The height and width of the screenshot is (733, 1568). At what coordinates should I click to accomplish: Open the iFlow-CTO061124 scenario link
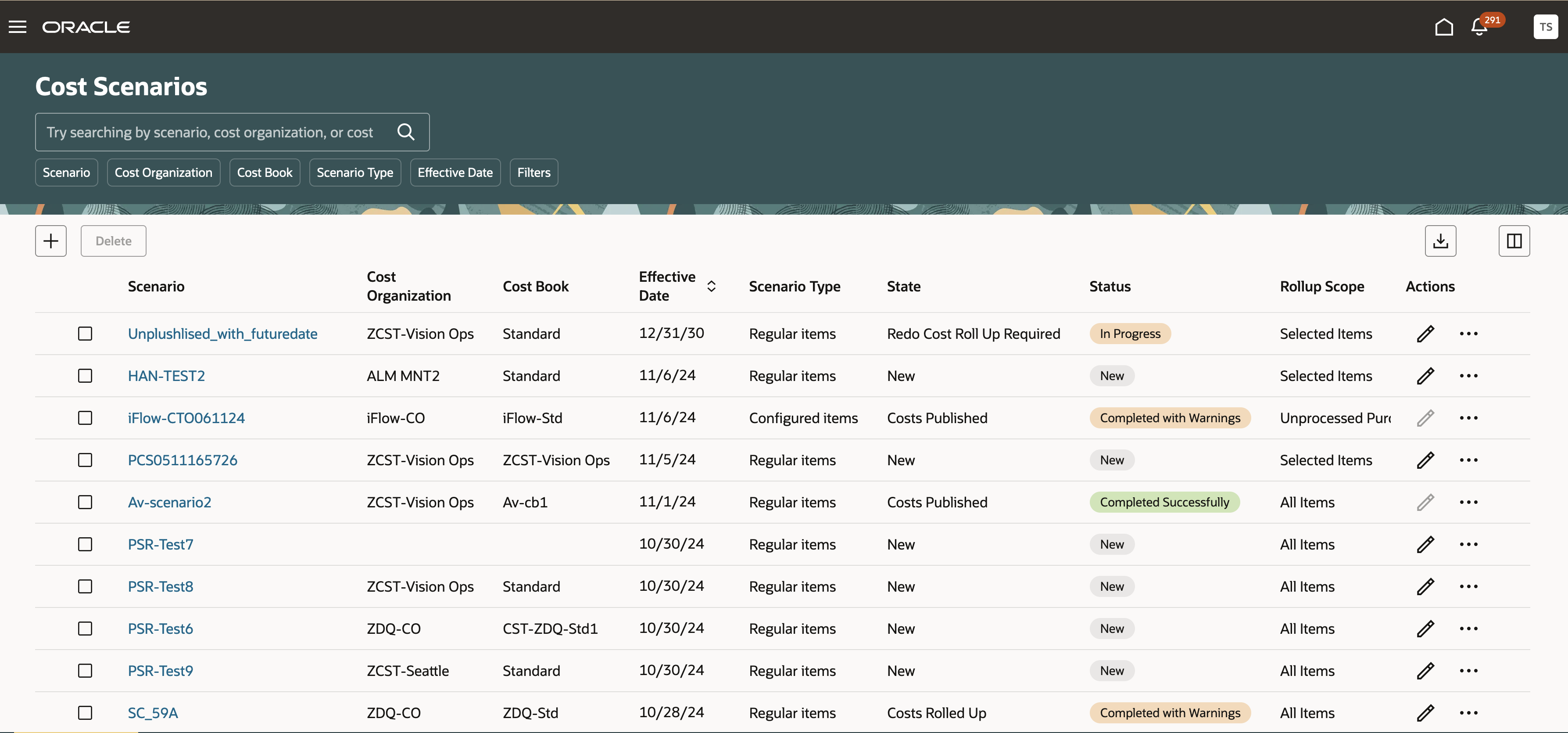tap(186, 418)
